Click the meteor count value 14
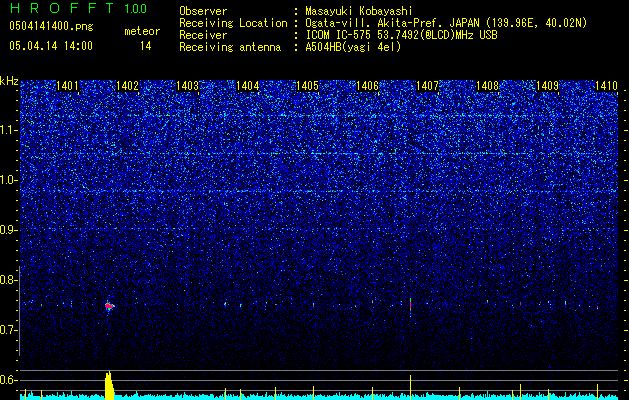Image resolution: width=629 pixels, height=400 pixels. [145, 46]
